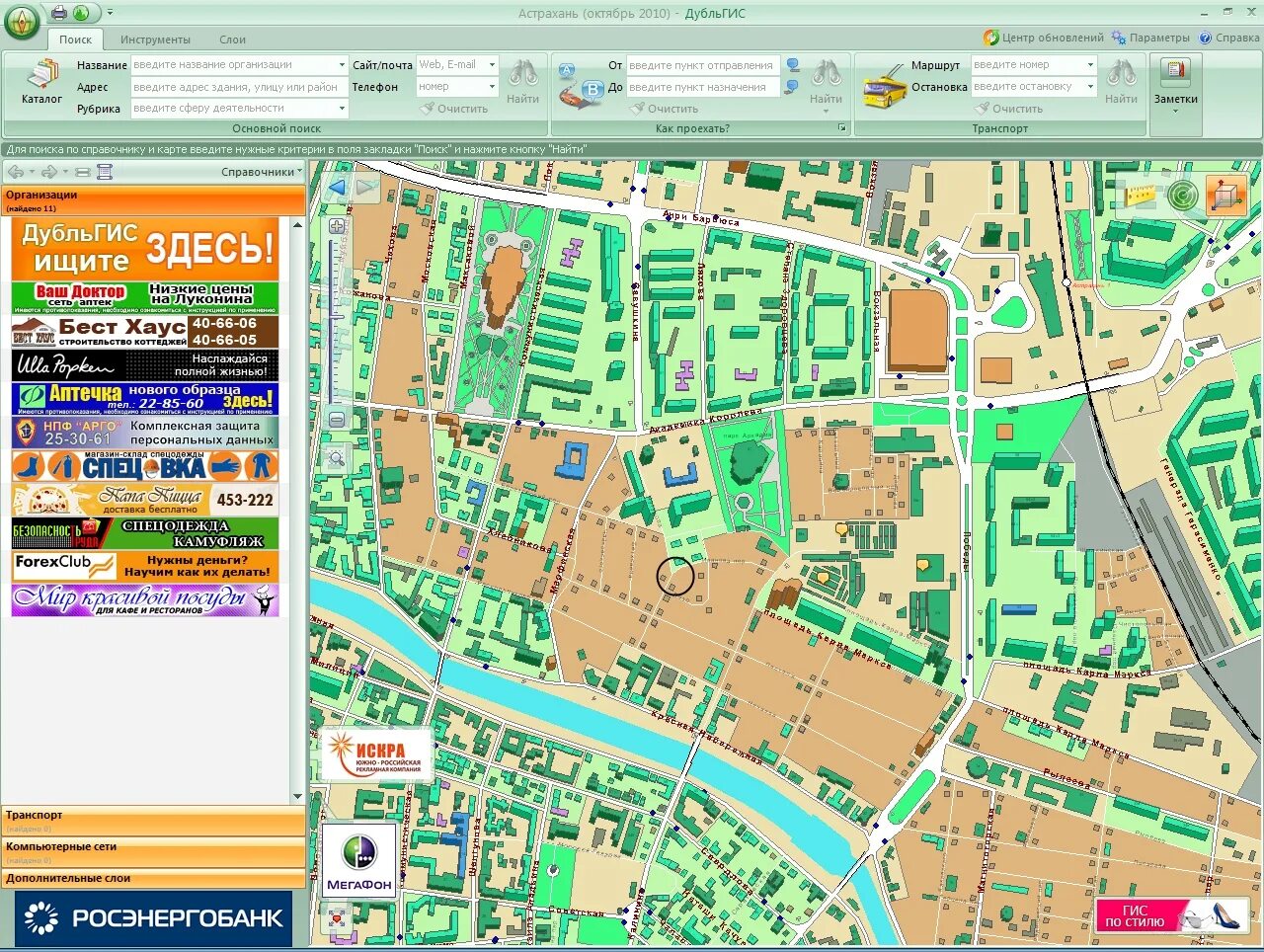The height and width of the screenshot is (952, 1264).
Task: Click the printer icon in quick access toolbar
Action: tap(59, 13)
